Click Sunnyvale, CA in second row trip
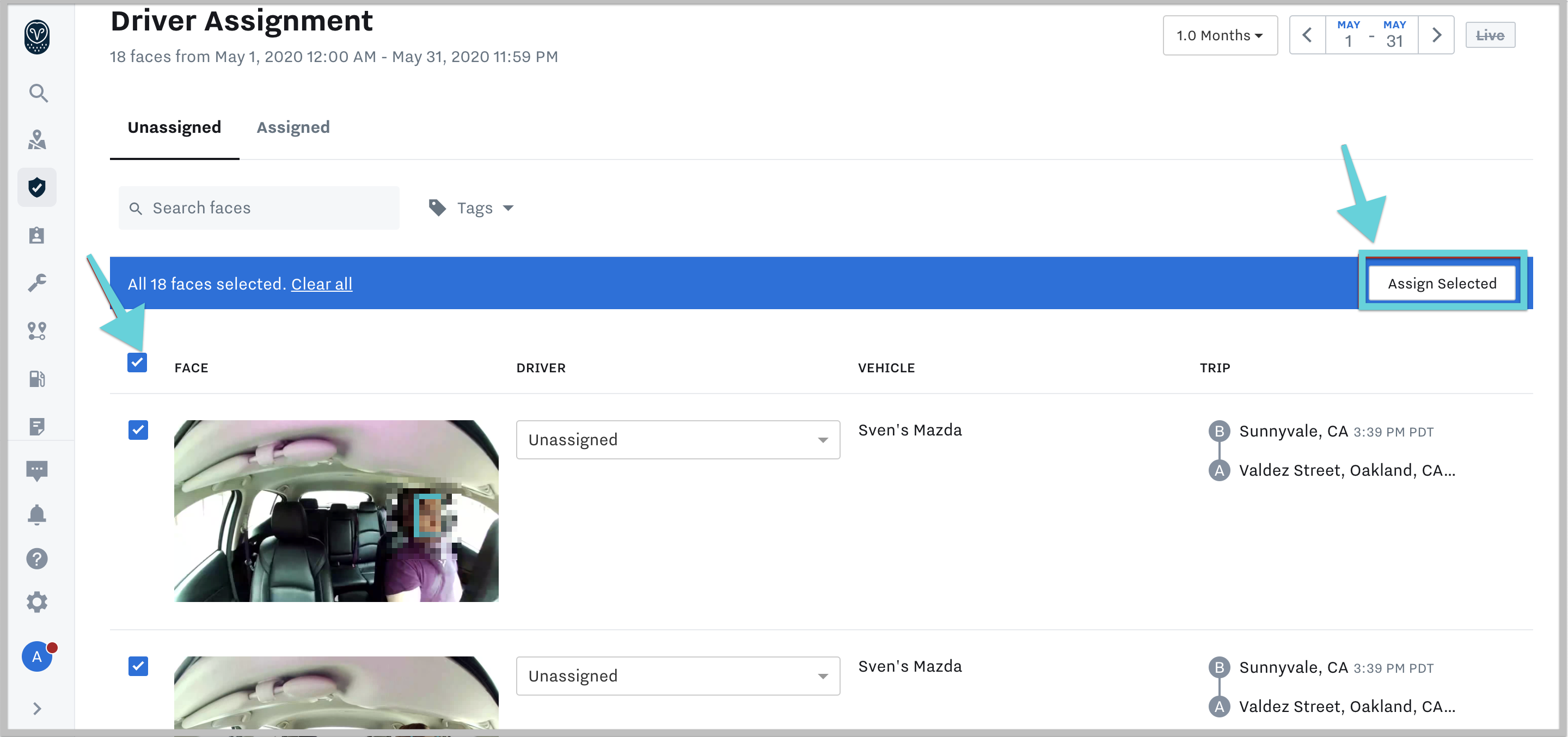The height and width of the screenshot is (737, 1568). (x=1294, y=668)
